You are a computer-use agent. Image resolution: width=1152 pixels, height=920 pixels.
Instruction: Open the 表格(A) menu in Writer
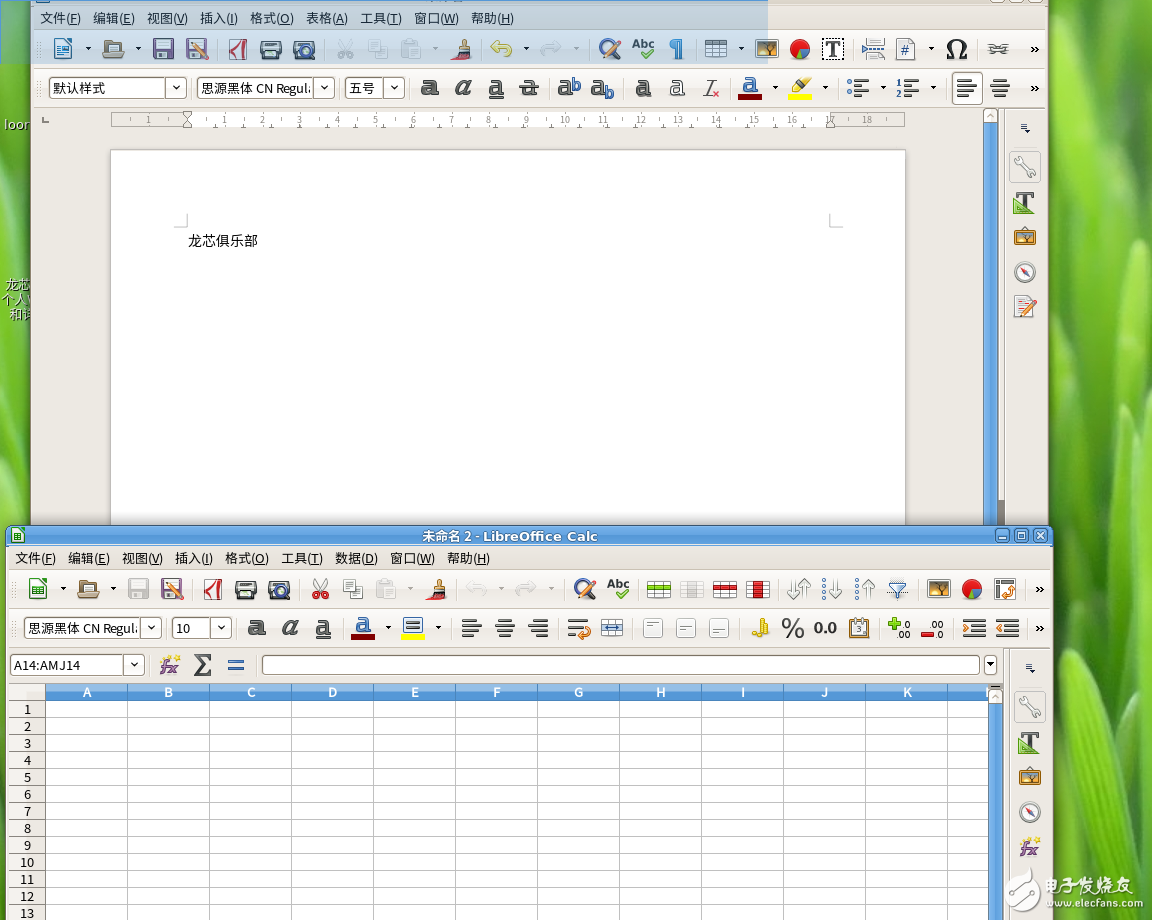click(x=326, y=18)
